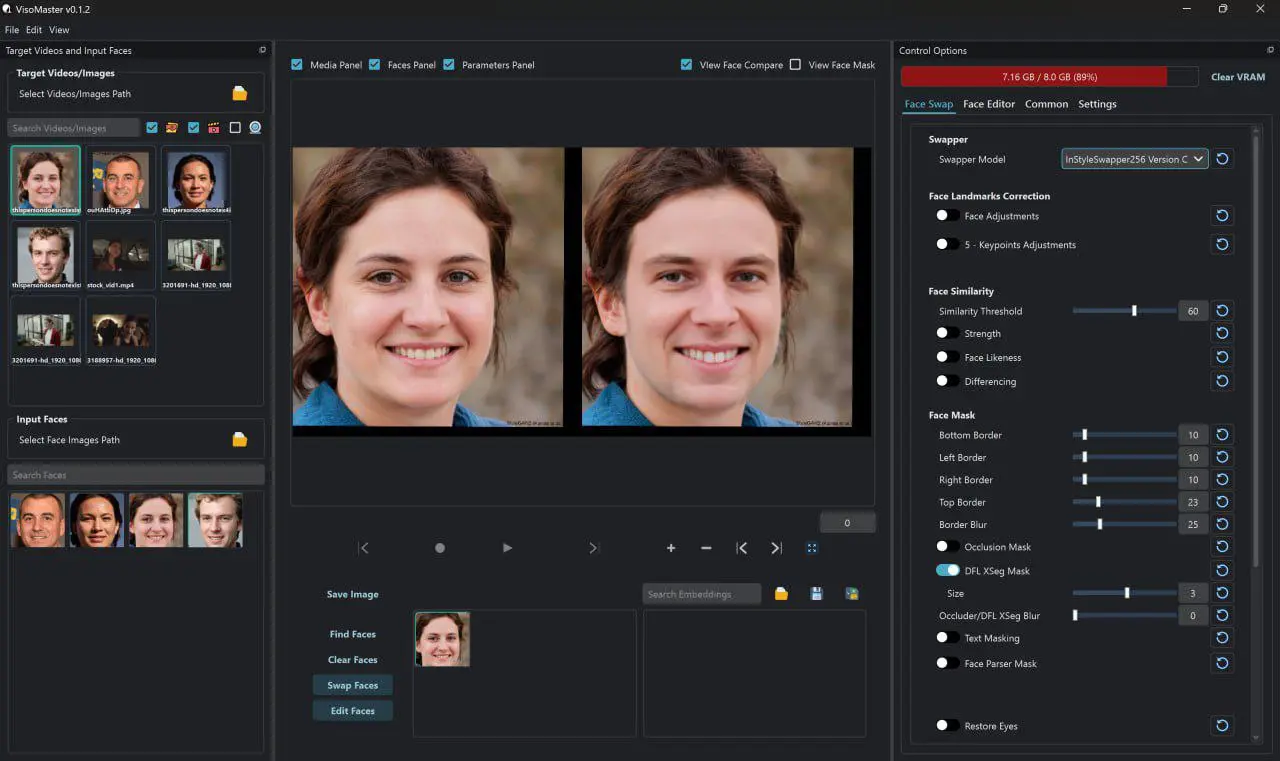Viewport: 1280px width, 761px height.
Task: Select the webcam source filter icon
Action: 255,127
